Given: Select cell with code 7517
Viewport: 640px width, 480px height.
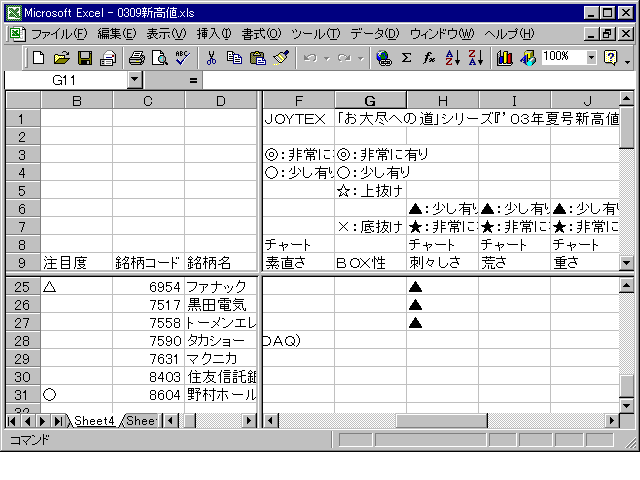Looking at the screenshot, I should pyautogui.click(x=149, y=305).
